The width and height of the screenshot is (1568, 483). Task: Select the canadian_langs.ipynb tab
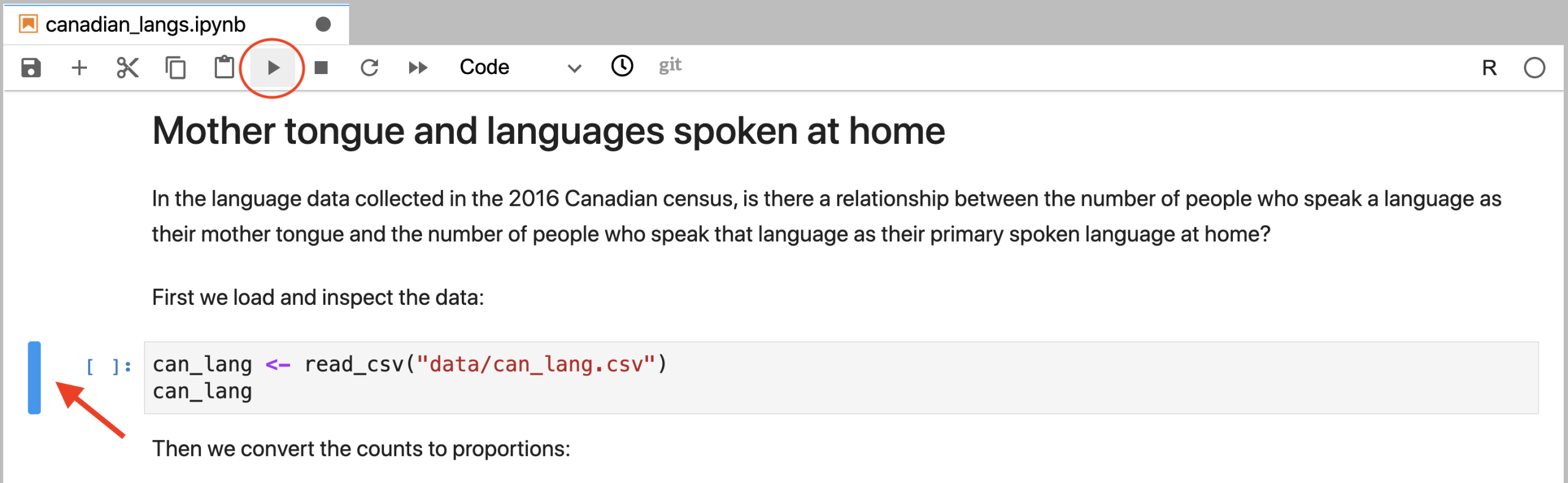coord(146,24)
